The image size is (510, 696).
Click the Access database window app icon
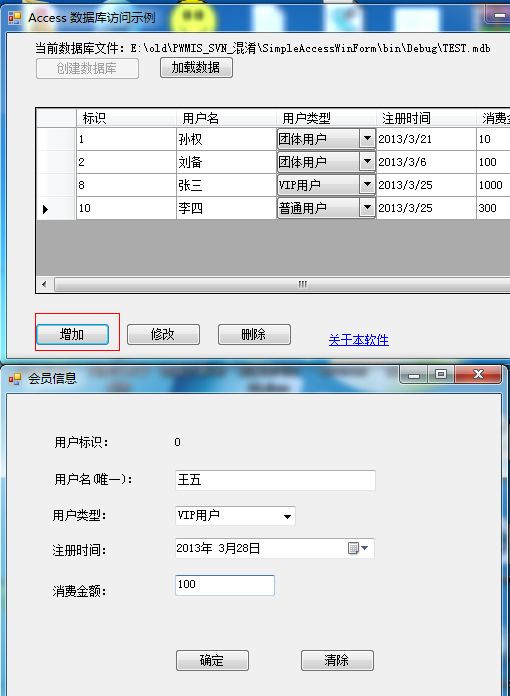[15, 18]
